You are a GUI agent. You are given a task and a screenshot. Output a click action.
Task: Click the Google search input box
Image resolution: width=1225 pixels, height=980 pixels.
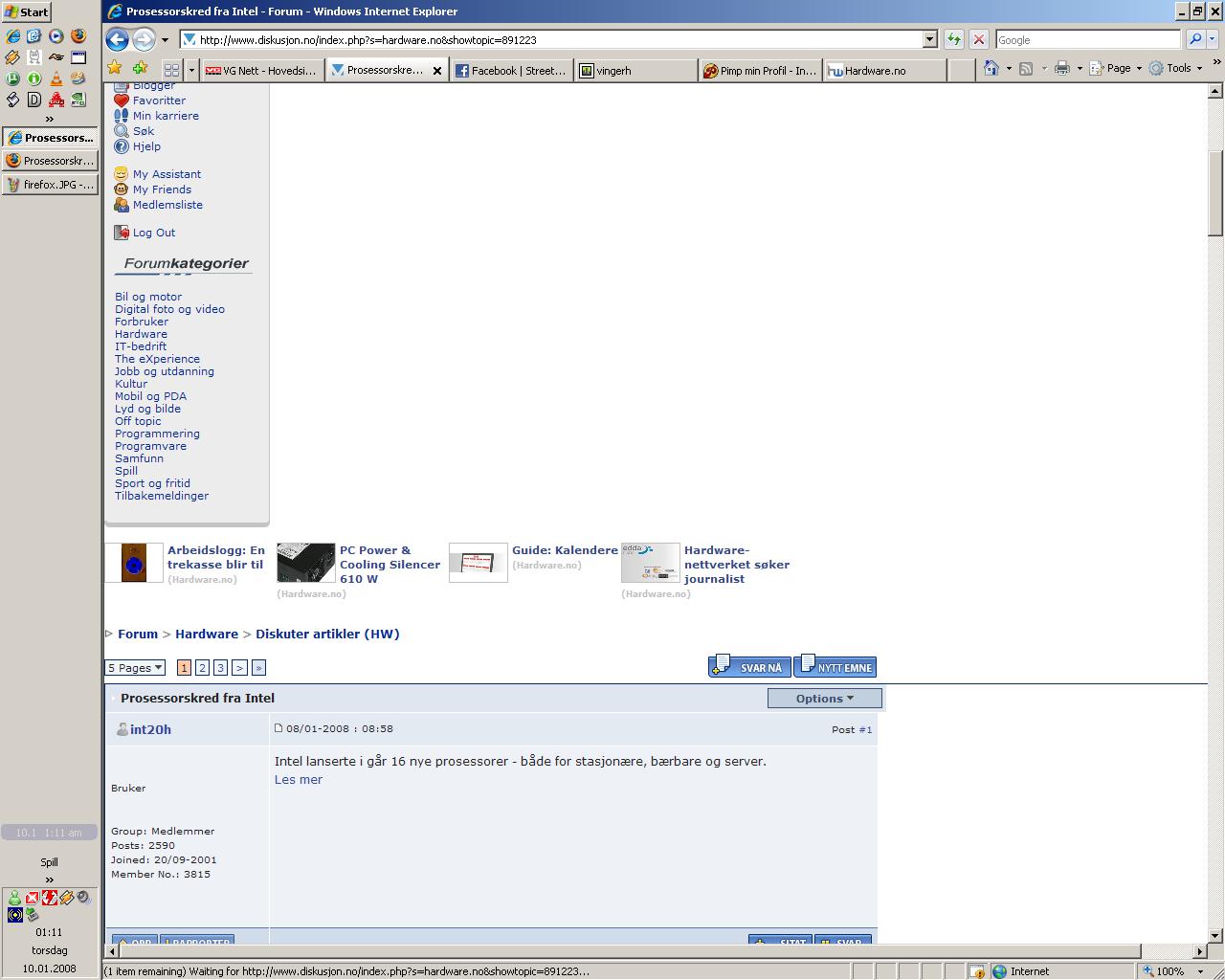point(1088,39)
